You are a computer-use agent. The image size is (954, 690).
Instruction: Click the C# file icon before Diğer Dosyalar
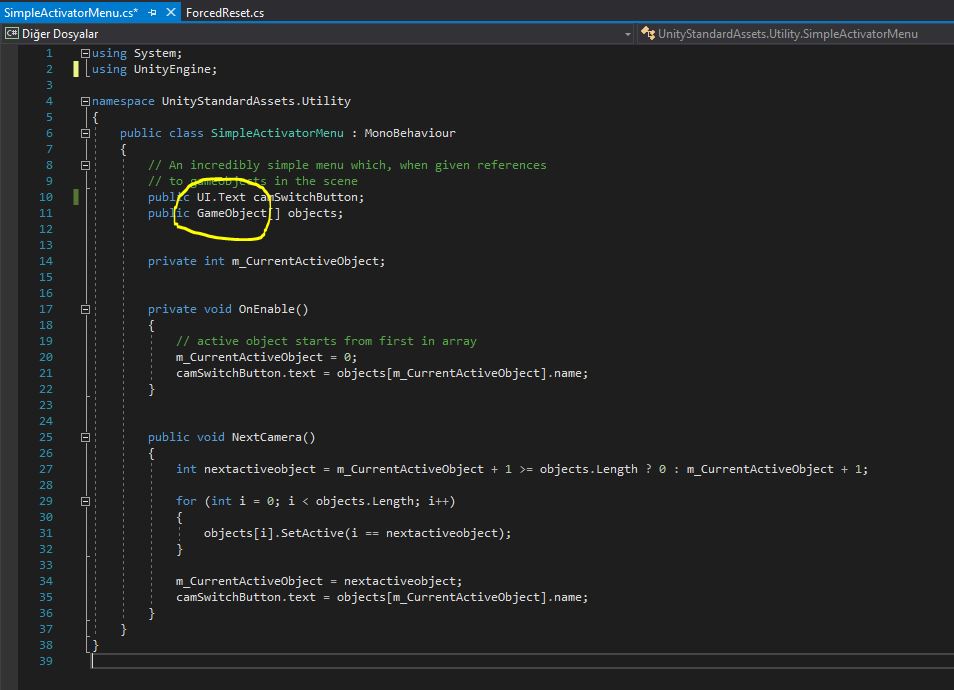click(x=10, y=33)
